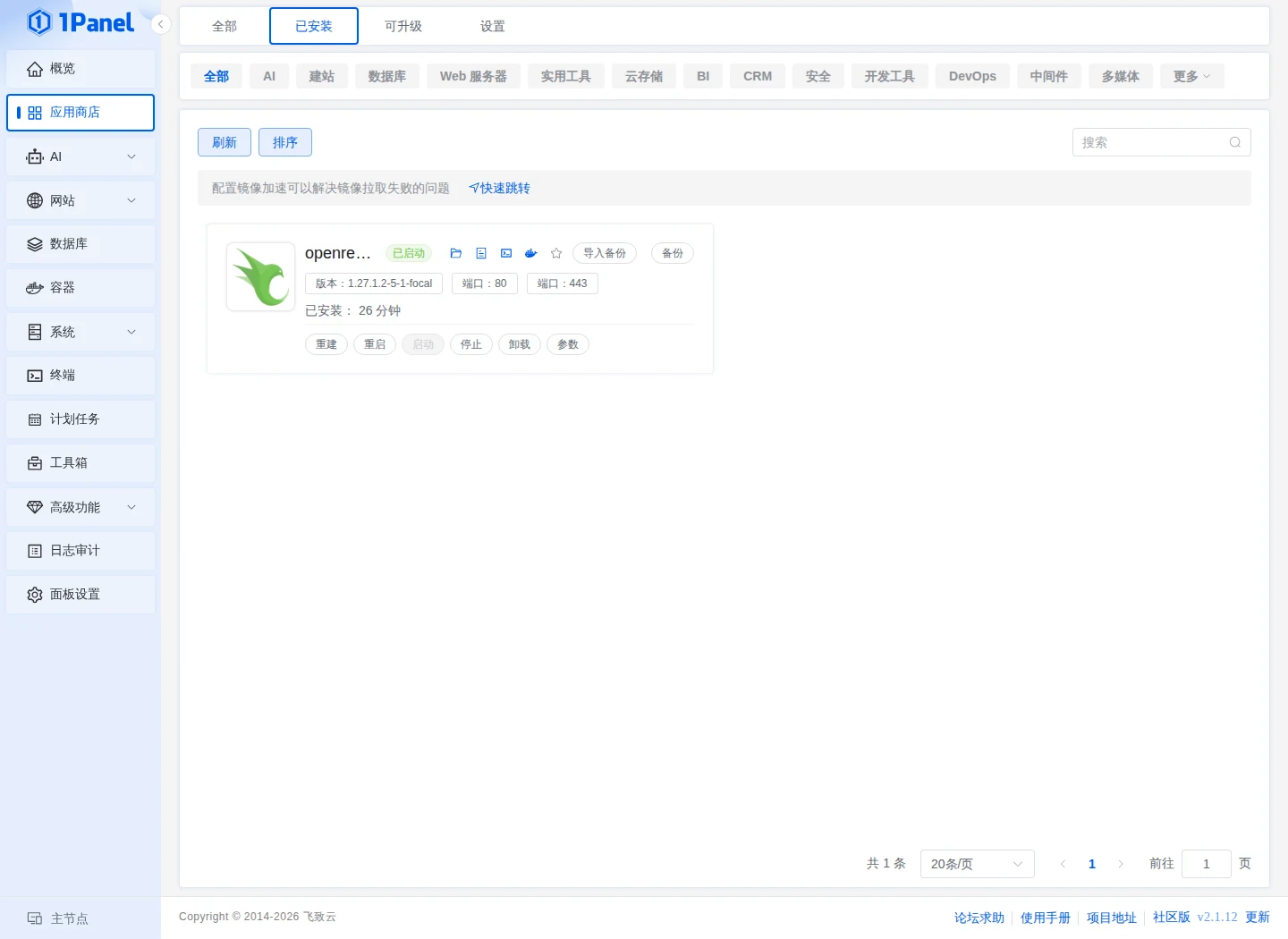Click the 主节点 node icon
The width and height of the screenshot is (1288, 939).
click(35, 918)
